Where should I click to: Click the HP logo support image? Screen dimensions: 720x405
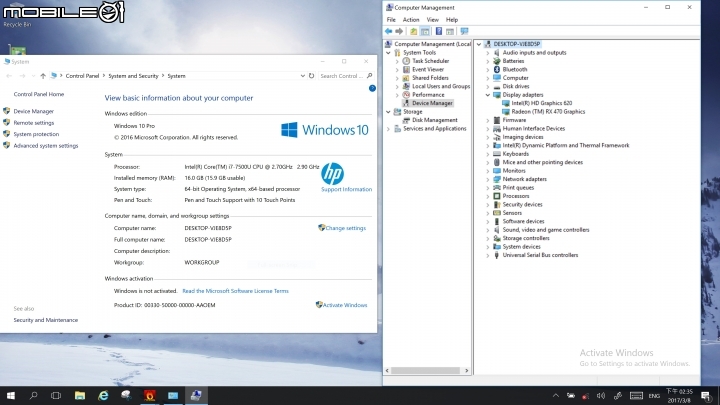pyautogui.click(x=332, y=173)
